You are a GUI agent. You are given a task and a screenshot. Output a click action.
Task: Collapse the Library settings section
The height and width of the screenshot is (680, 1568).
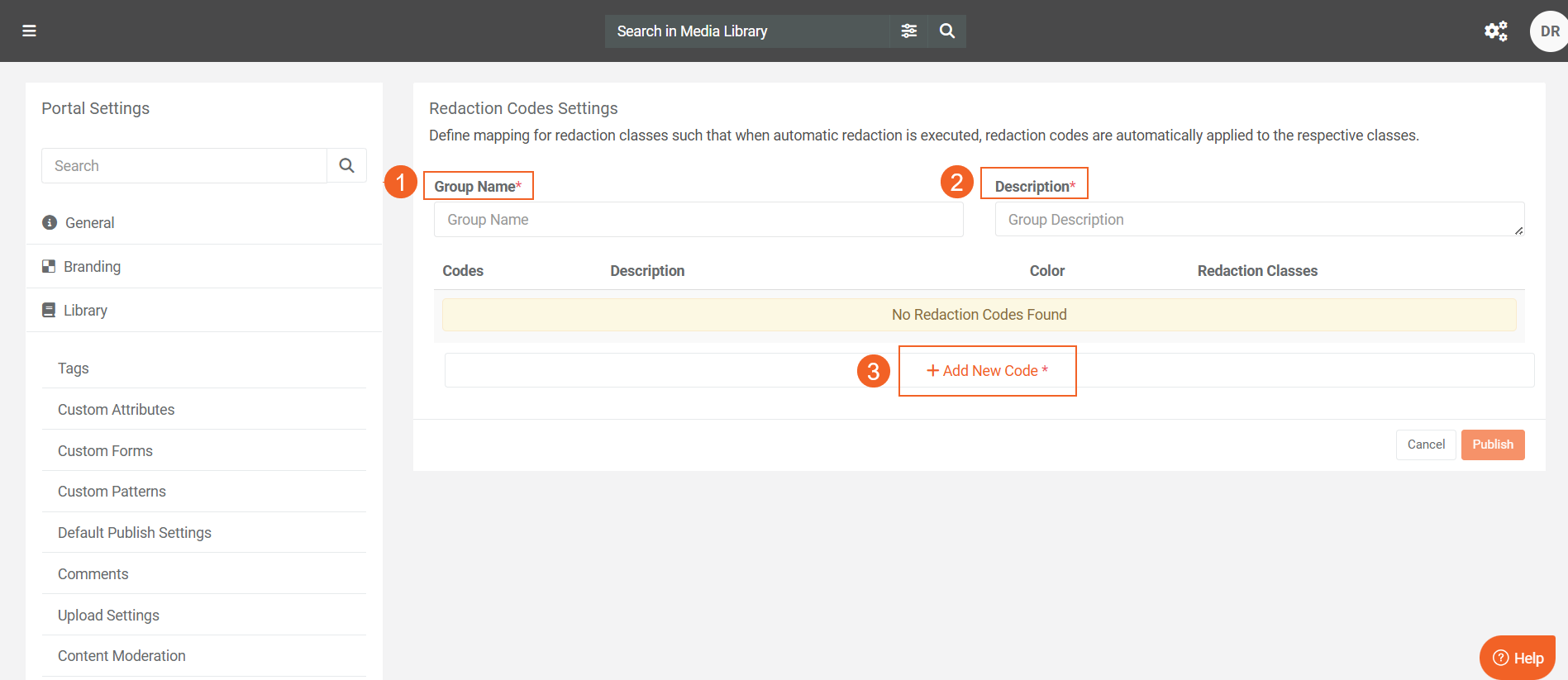coord(85,311)
